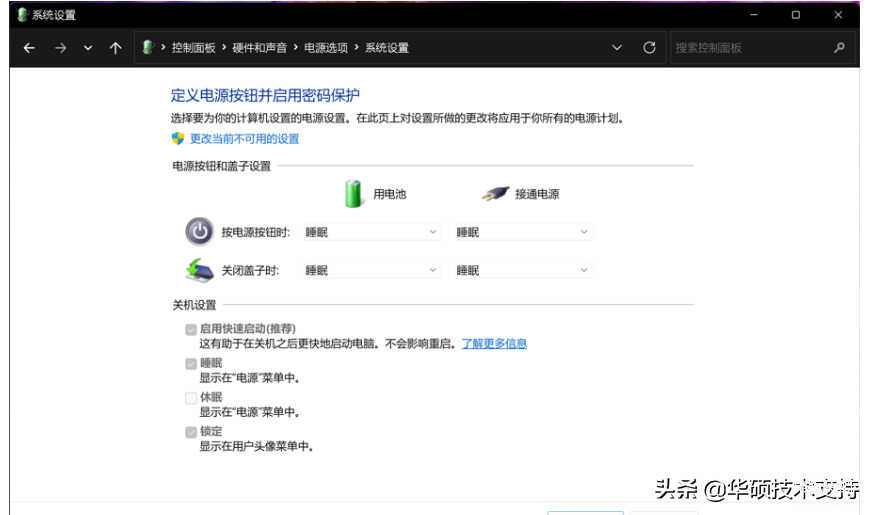Click the battery icon in address bar
This screenshot has width=874, height=515.
[147, 47]
